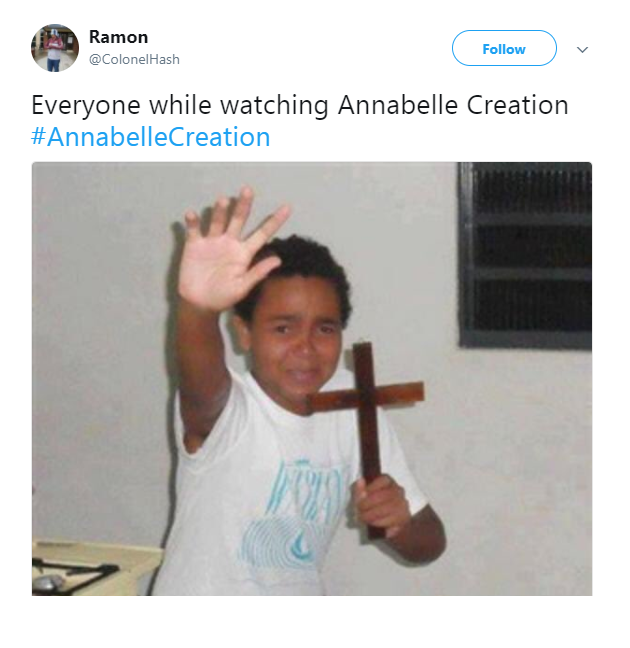Visit the @ColonelHash handle link

coord(134,60)
